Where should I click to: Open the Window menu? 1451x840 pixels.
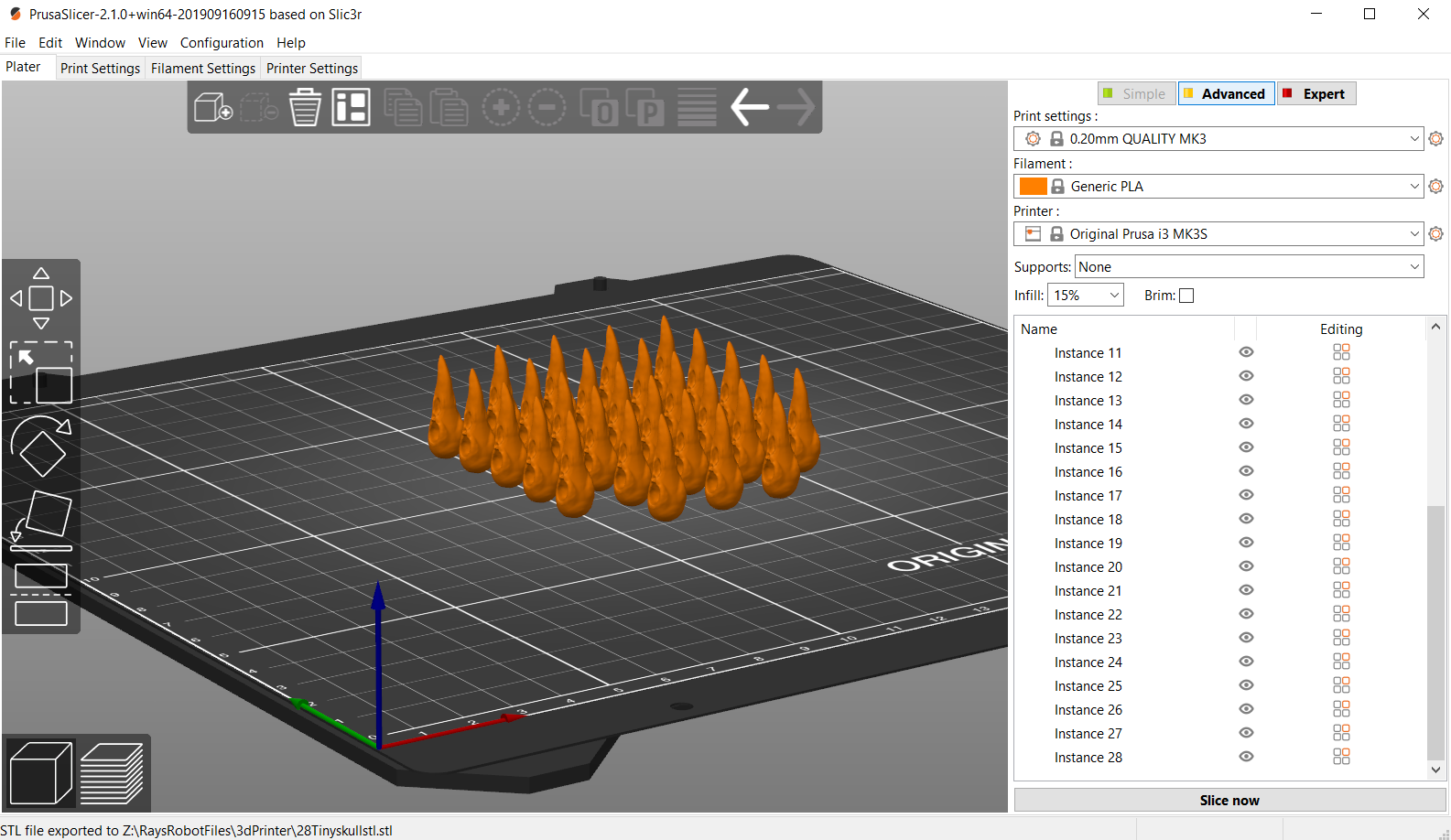[100, 43]
